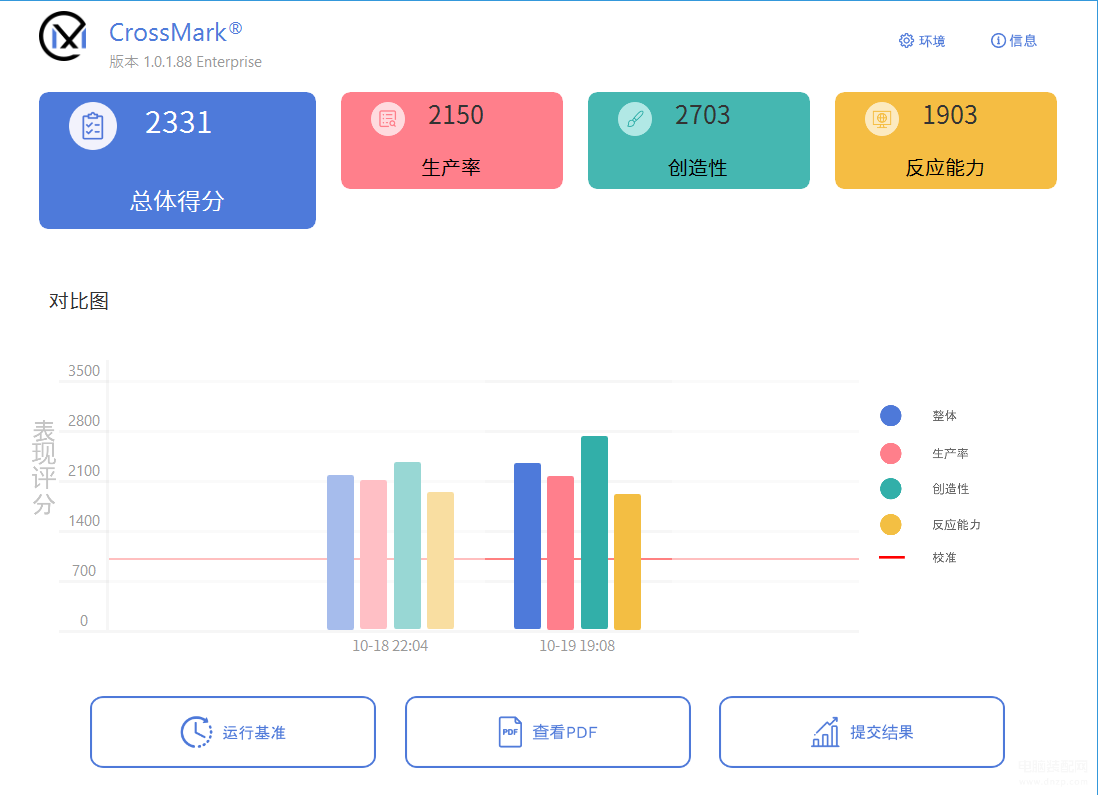Click the 表现评分 axis title
This screenshot has width=1098, height=795.
pyautogui.click(x=43, y=467)
